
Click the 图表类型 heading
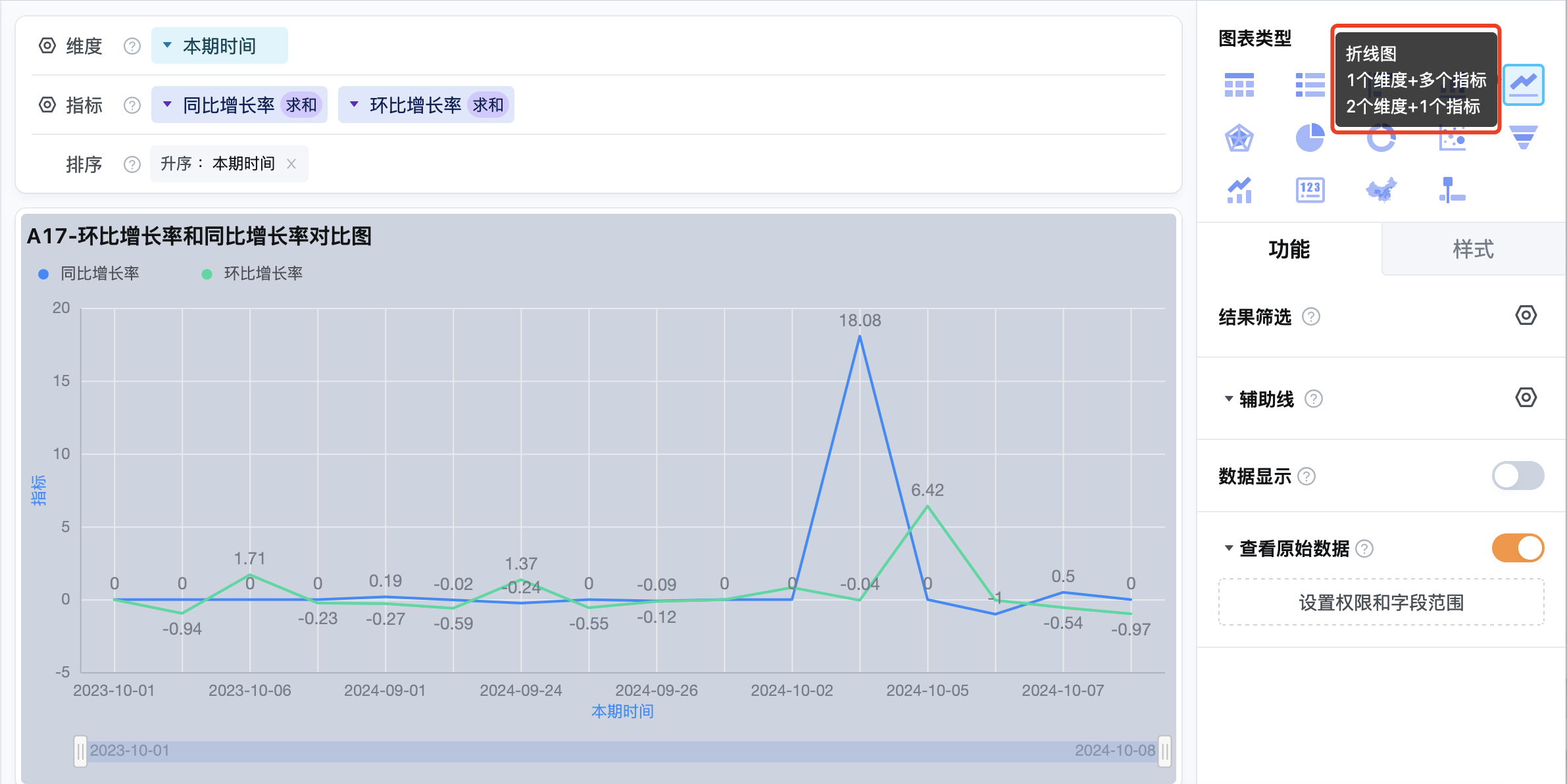pos(1255,39)
